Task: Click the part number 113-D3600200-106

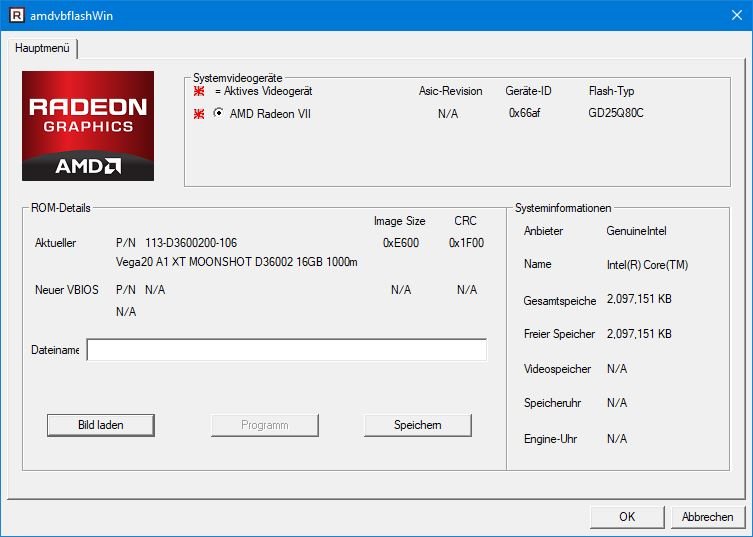Action: [x=190, y=243]
